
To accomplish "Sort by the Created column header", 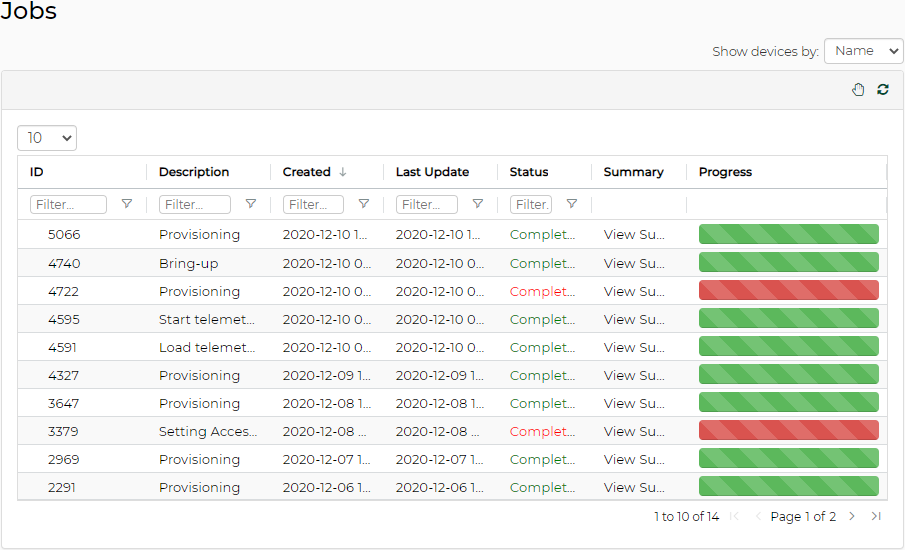I will click(x=307, y=172).
